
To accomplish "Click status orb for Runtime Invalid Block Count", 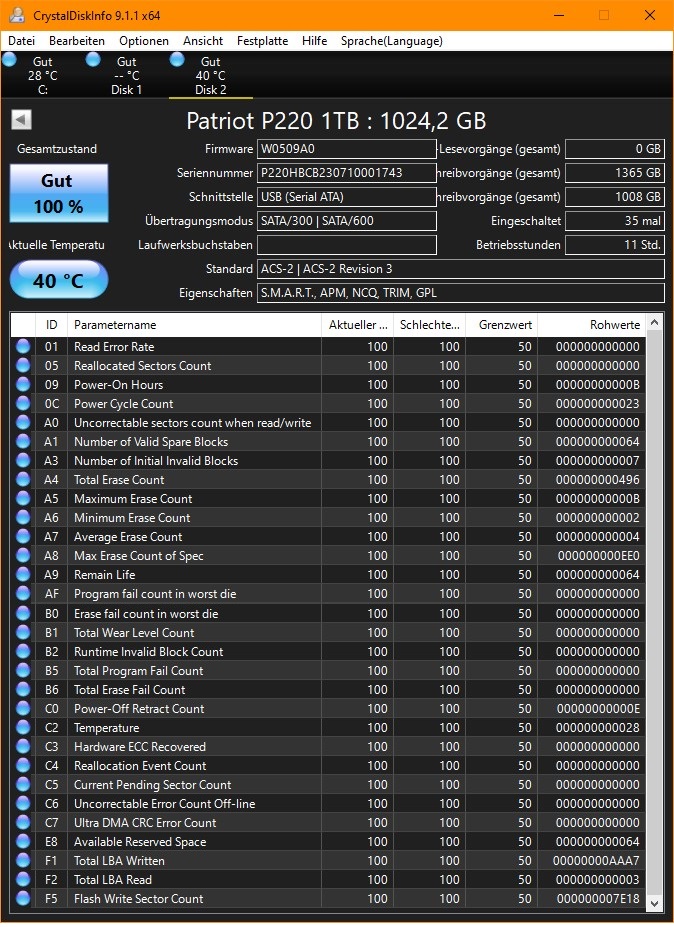I will [x=23, y=652].
